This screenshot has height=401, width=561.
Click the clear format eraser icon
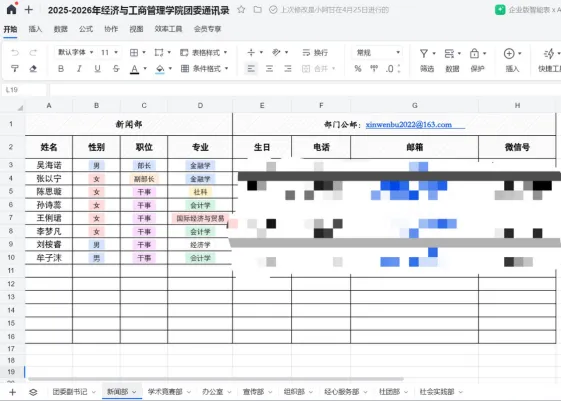click(33, 68)
